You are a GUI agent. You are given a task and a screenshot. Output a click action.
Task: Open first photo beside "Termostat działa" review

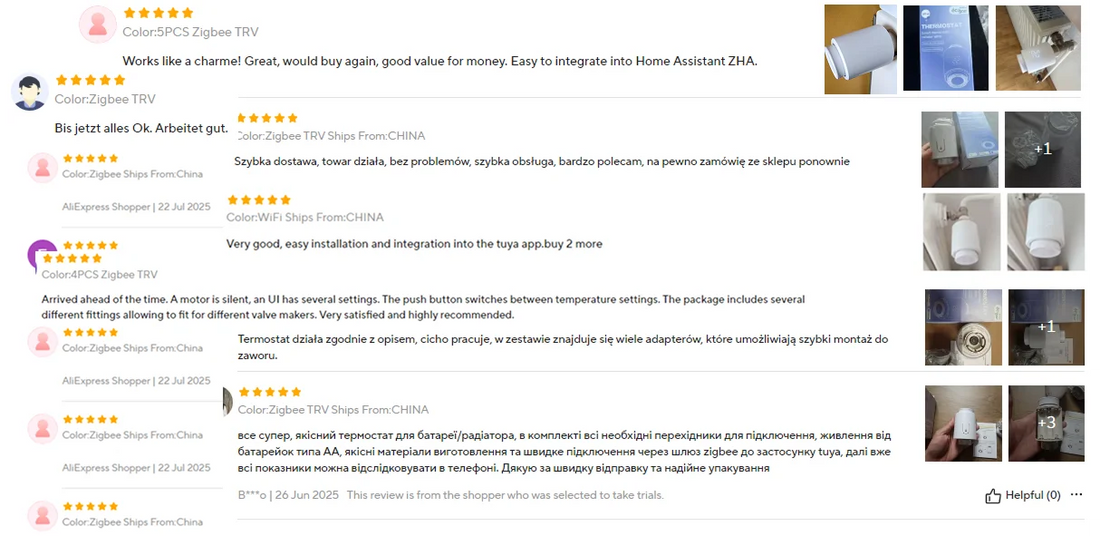pos(962,326)
